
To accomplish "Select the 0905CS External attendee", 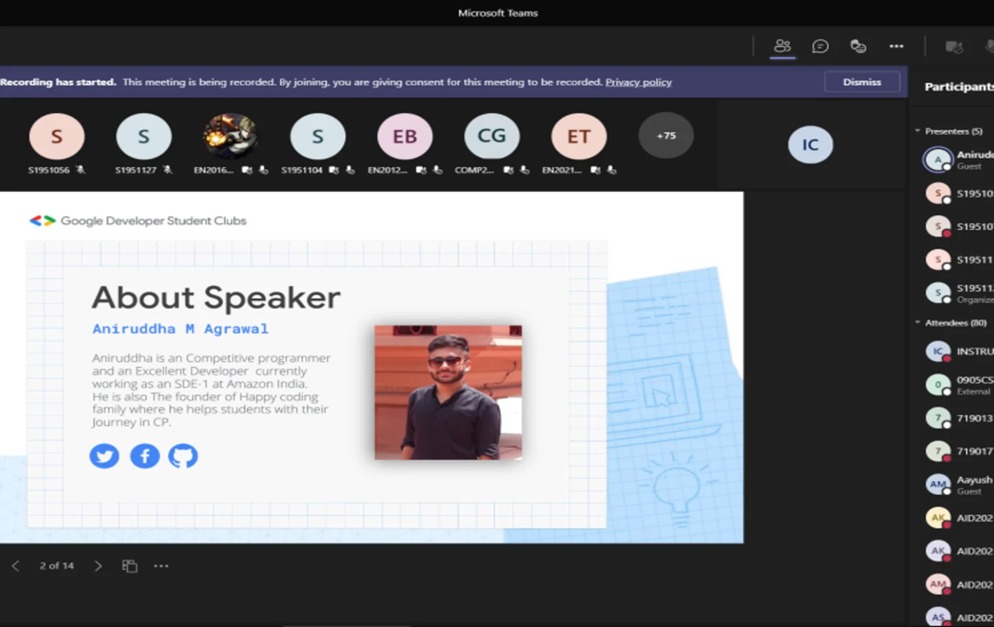I will (958, 385).
